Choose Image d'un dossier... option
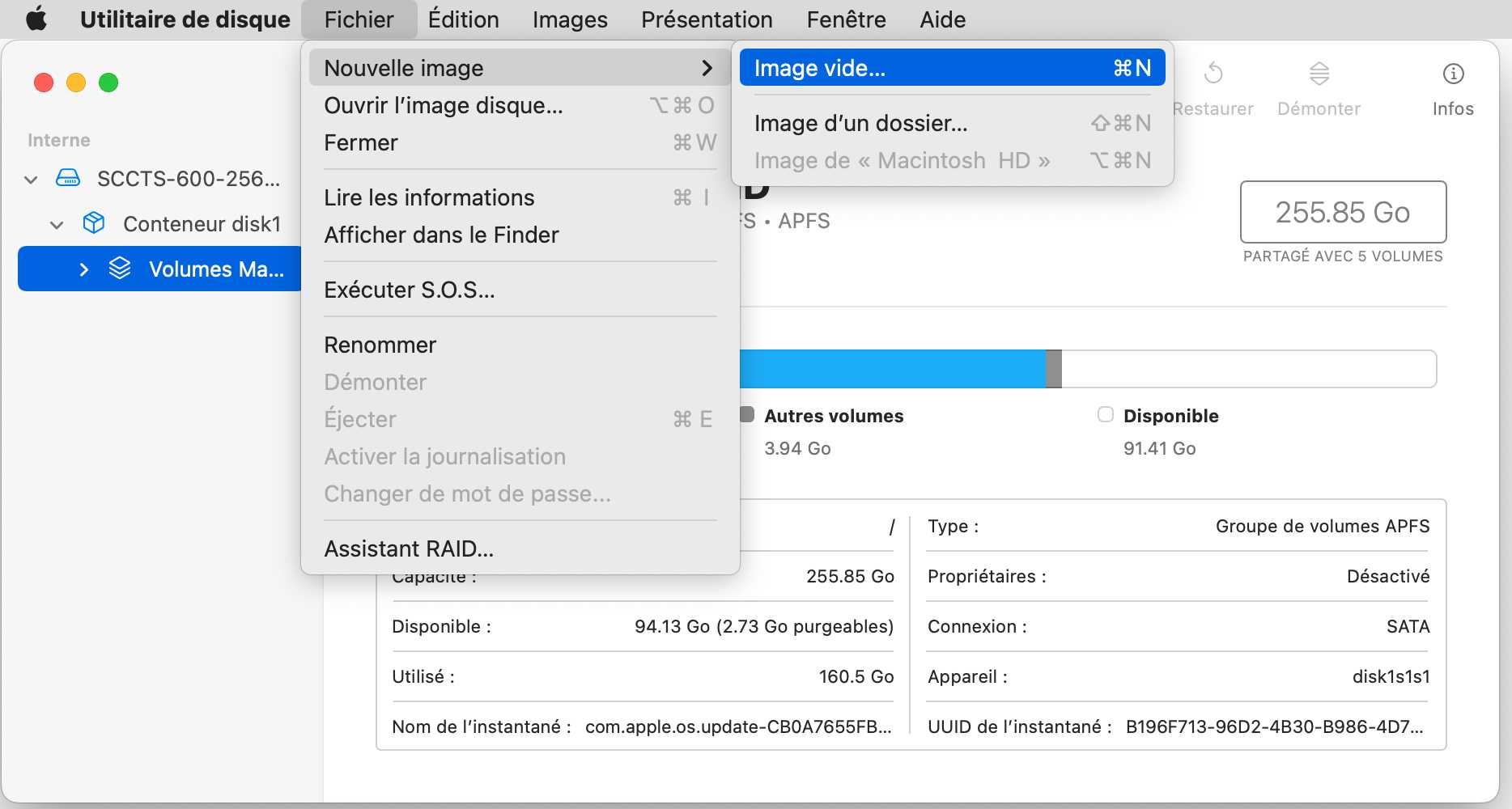The width and height of the screenshot is (1512, 809). pyautogui.click(x=952, y=123)
